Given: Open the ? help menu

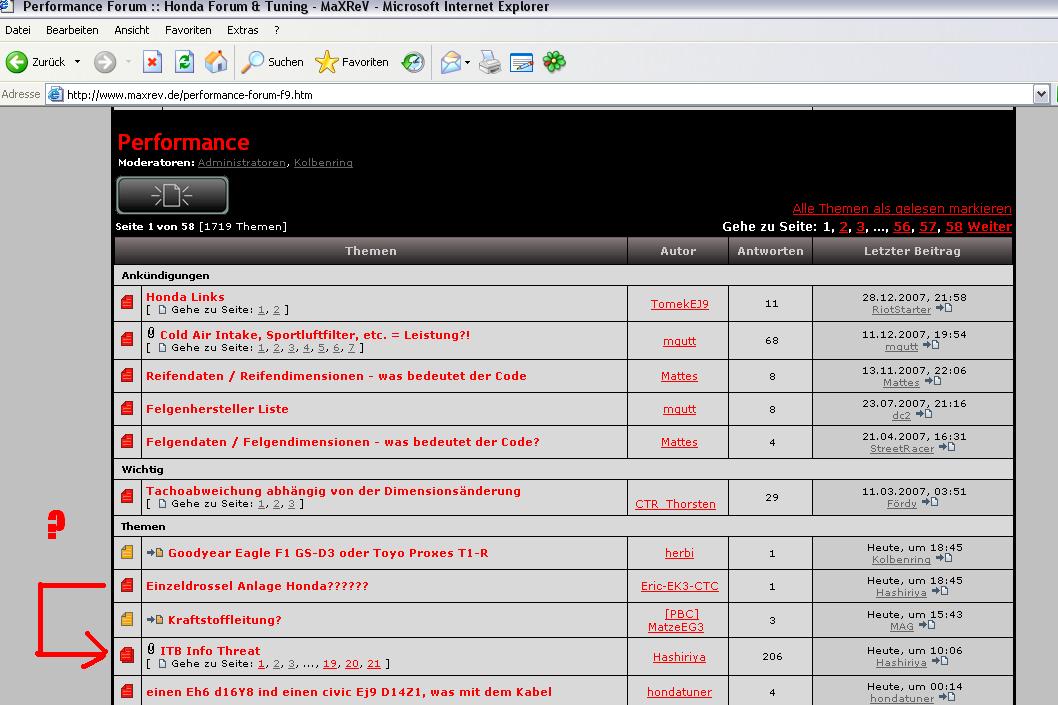Looking at the screenshot, I should tap(277, 30).
